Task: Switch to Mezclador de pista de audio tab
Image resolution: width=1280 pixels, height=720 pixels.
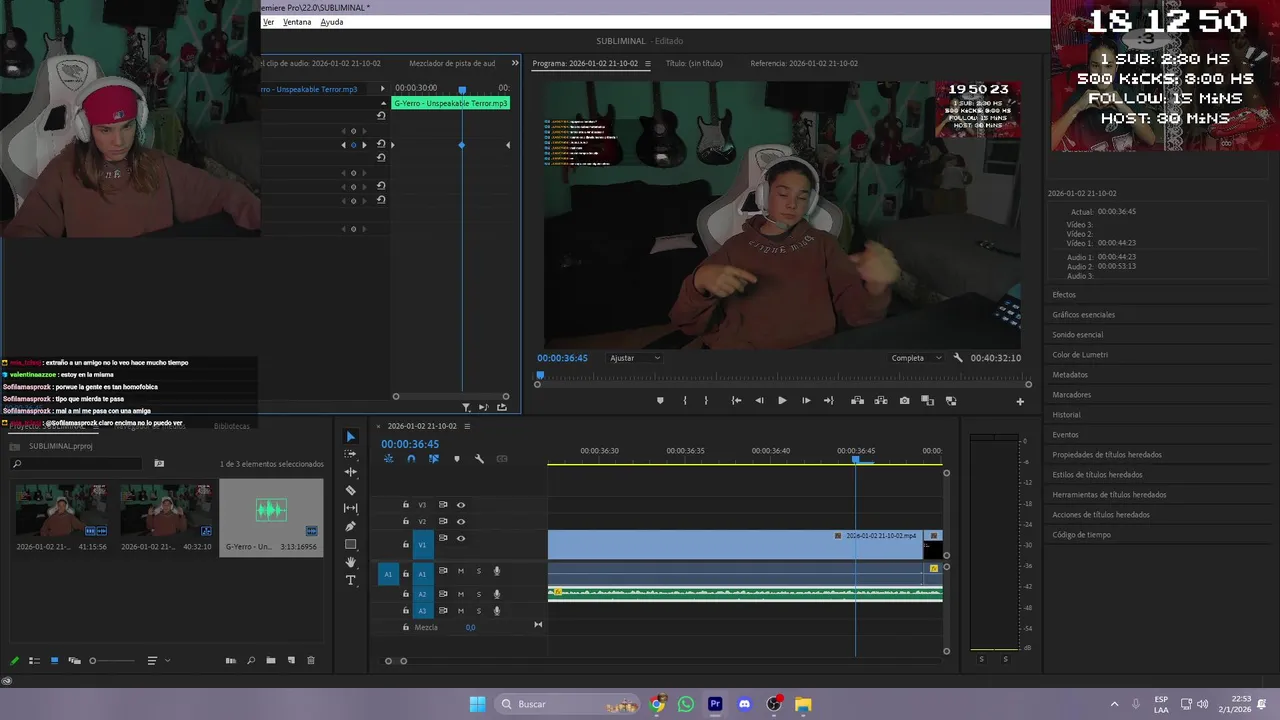Action: 452,63
